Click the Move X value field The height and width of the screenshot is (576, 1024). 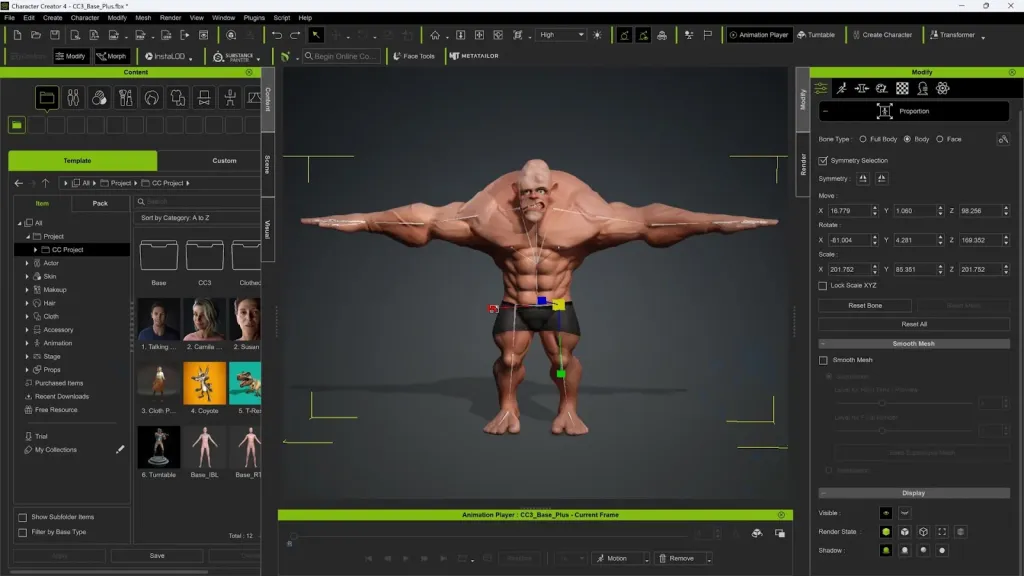tap(850, 211)
